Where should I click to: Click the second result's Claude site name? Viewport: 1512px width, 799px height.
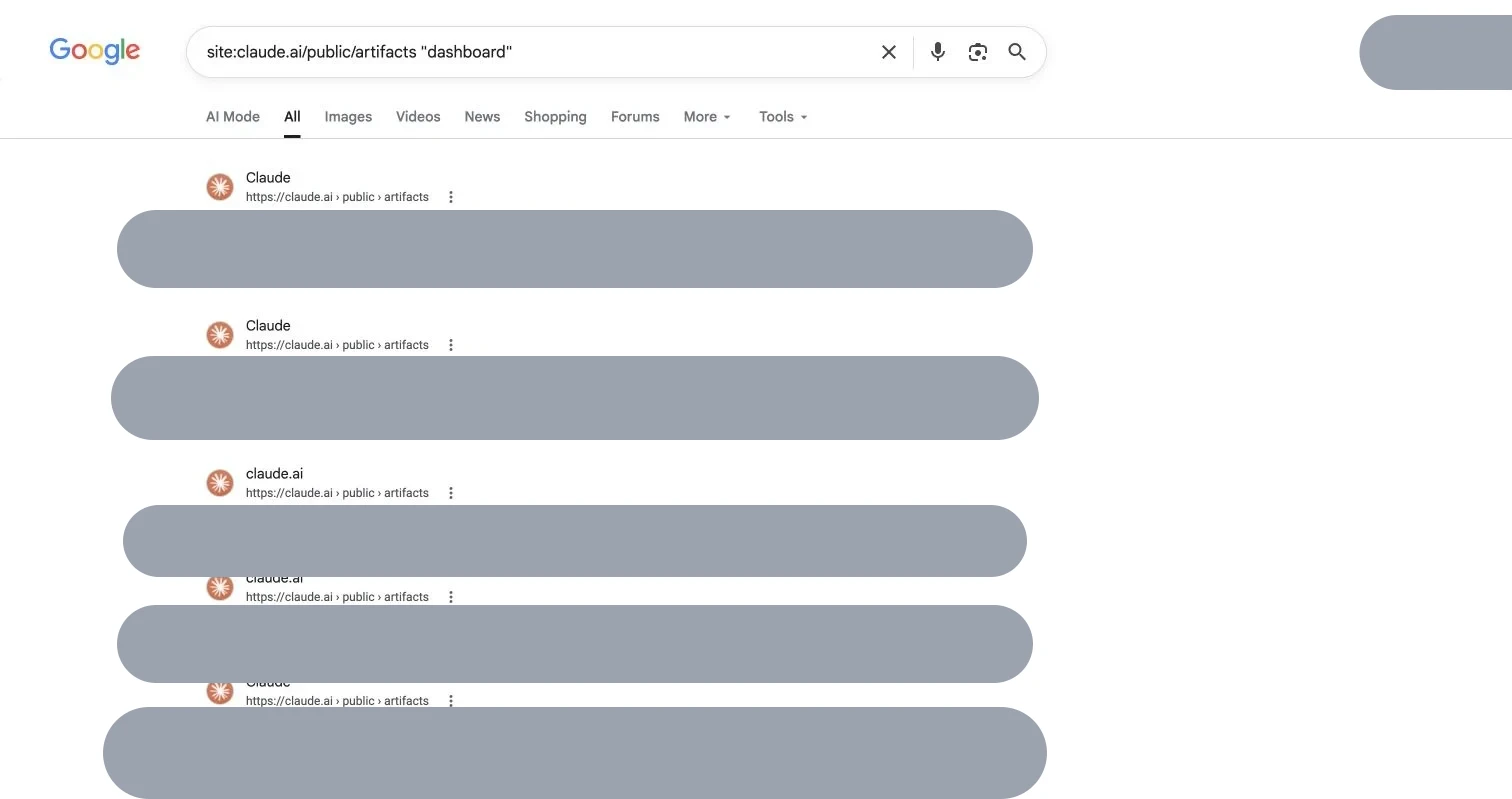pos(268,326)
